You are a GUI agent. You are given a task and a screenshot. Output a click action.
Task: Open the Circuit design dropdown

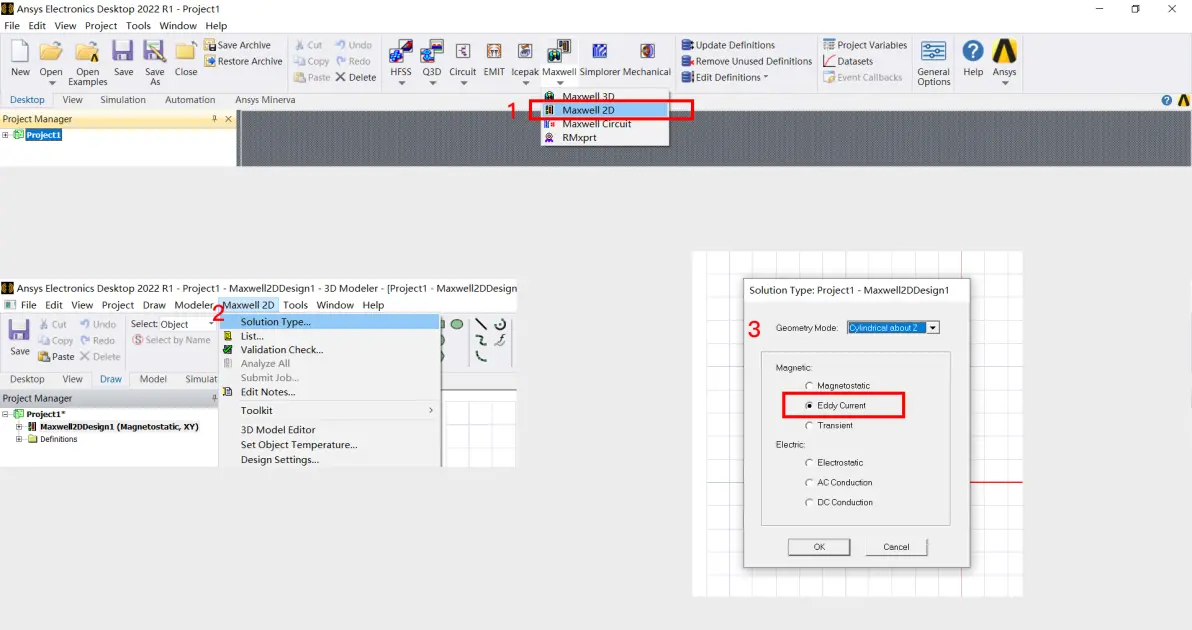click(463, 83)
